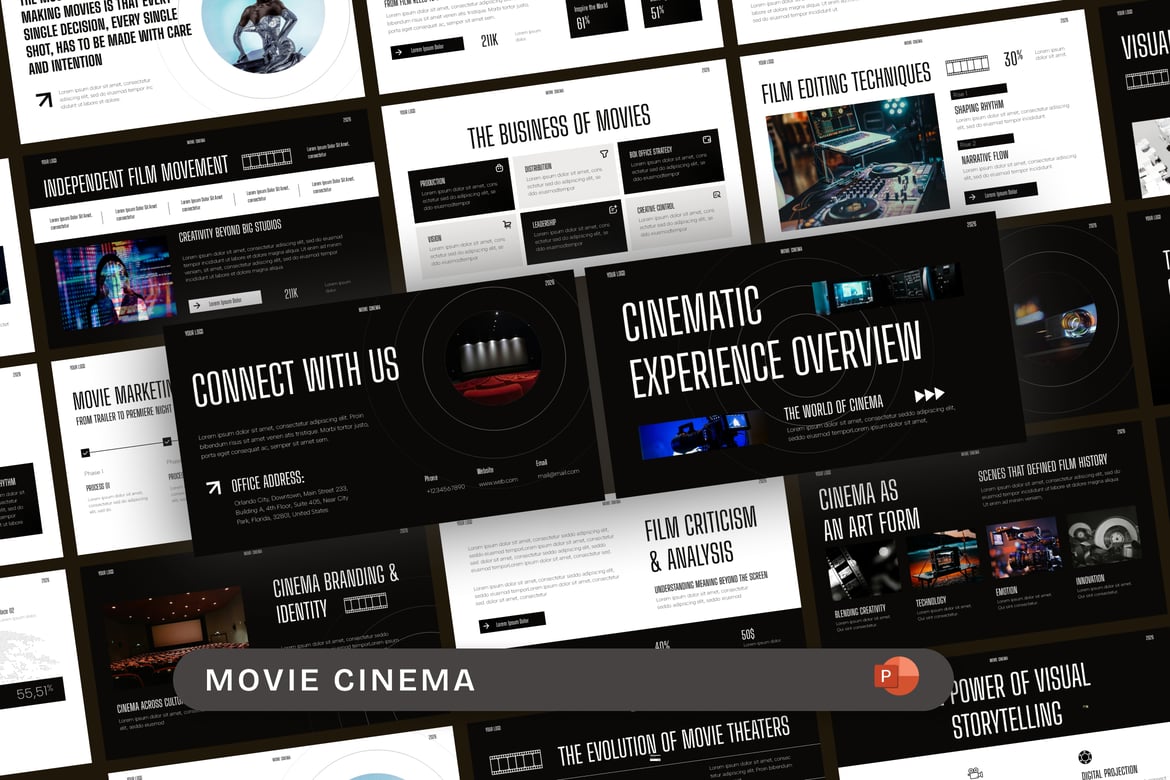The image size is (1170, 780).
Task: Click the red-seat theater image
Action: [492, 358]
